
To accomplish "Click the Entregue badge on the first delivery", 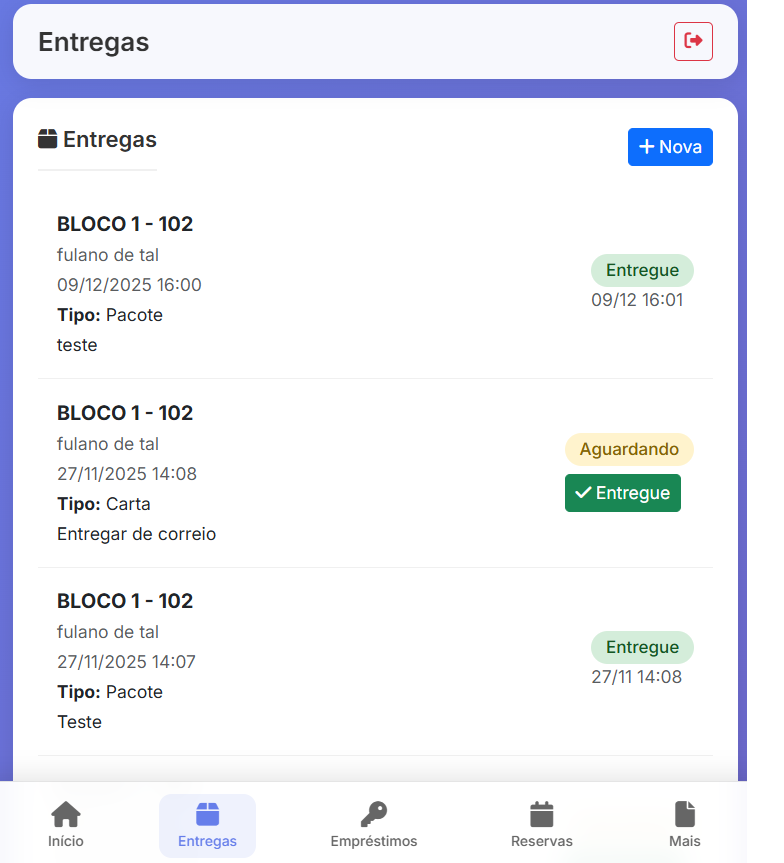I will click(642, 270).
